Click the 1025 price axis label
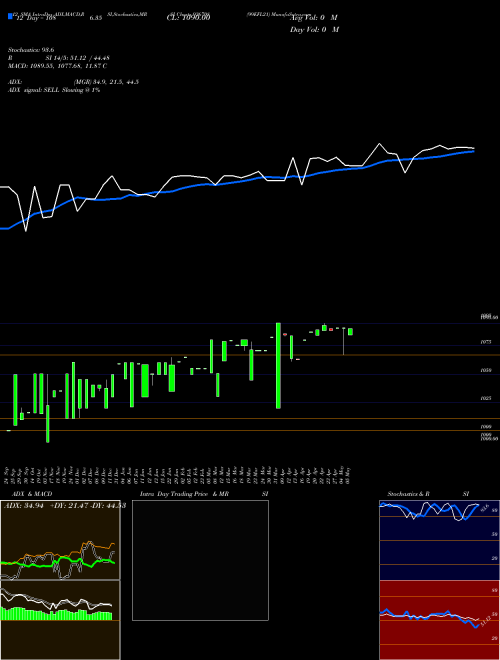This screenshot has height=660, width=500. pyautogui.click(x=486, y=398)
